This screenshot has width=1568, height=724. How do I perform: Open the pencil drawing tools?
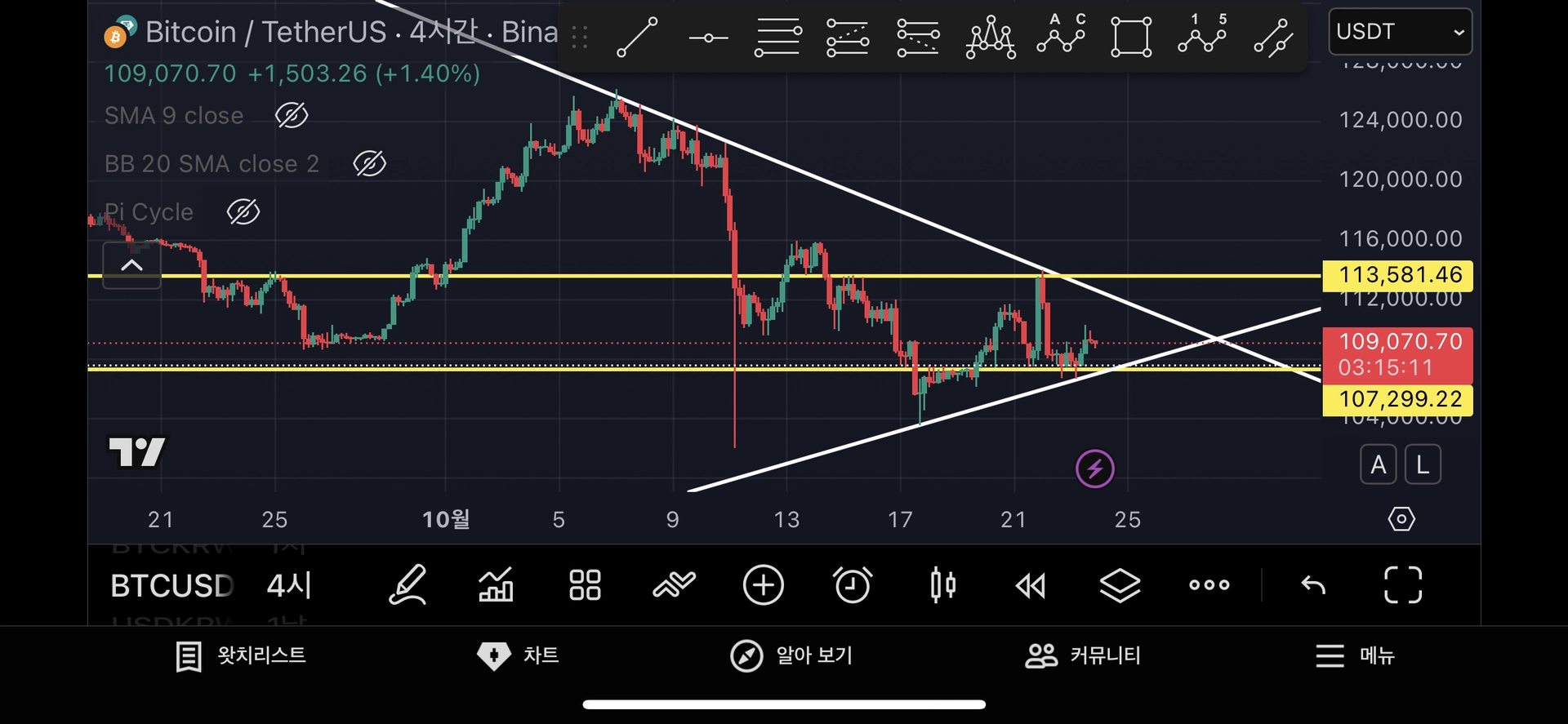[x=408, y=584]
